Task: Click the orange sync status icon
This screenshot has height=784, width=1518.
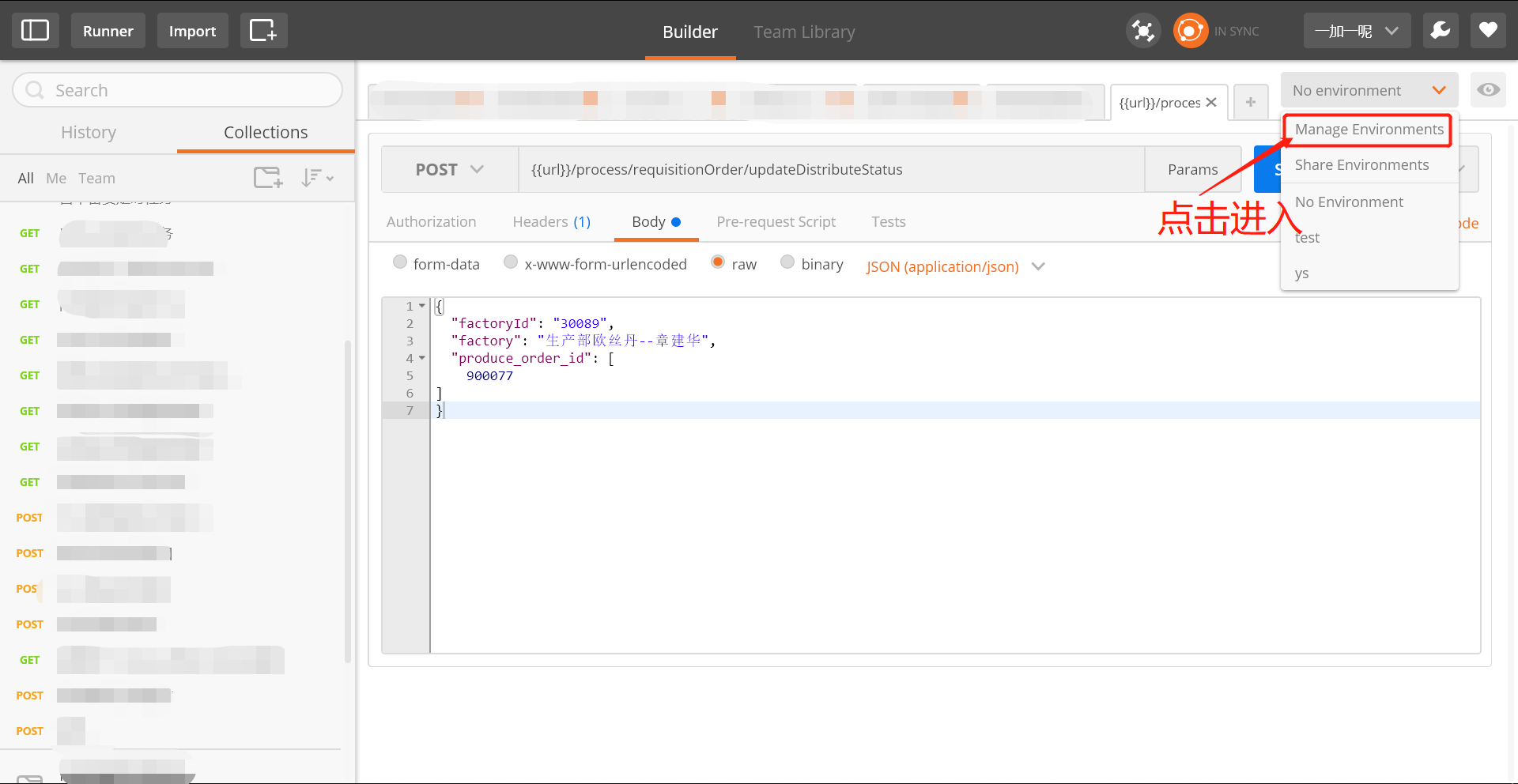Action: pos(1191,31)
